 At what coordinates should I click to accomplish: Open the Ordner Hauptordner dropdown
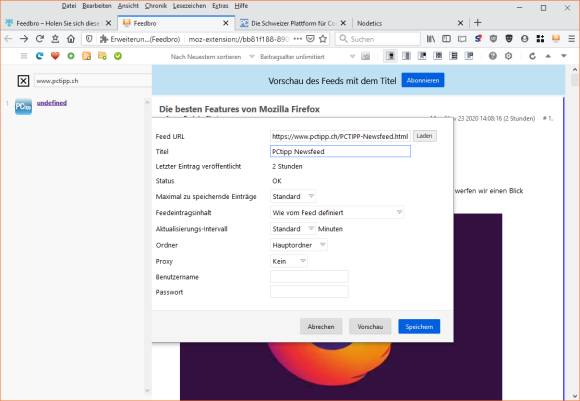[299, 245]
